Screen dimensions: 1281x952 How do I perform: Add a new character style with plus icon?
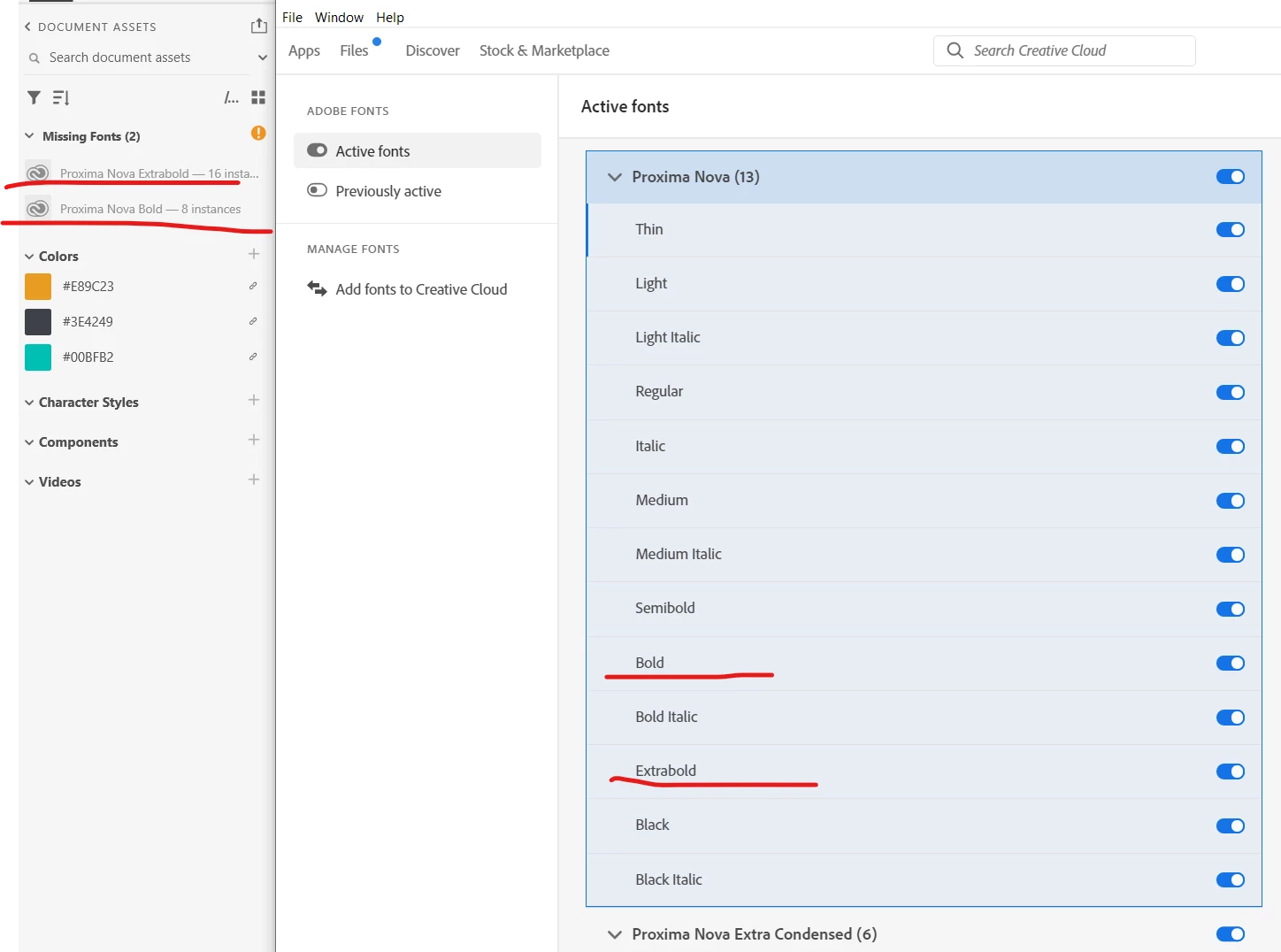pos(254,400)
